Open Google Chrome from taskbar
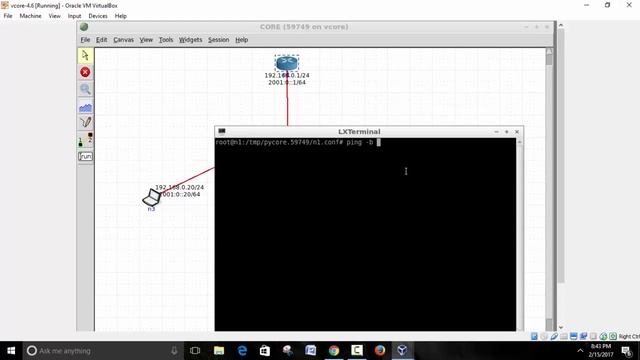This screenshot has width=640, height=360. tap(334, 351)
